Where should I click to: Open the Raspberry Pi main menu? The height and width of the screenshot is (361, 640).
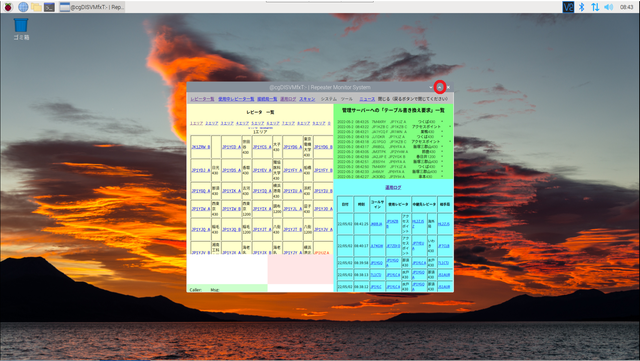coord(8,7)
